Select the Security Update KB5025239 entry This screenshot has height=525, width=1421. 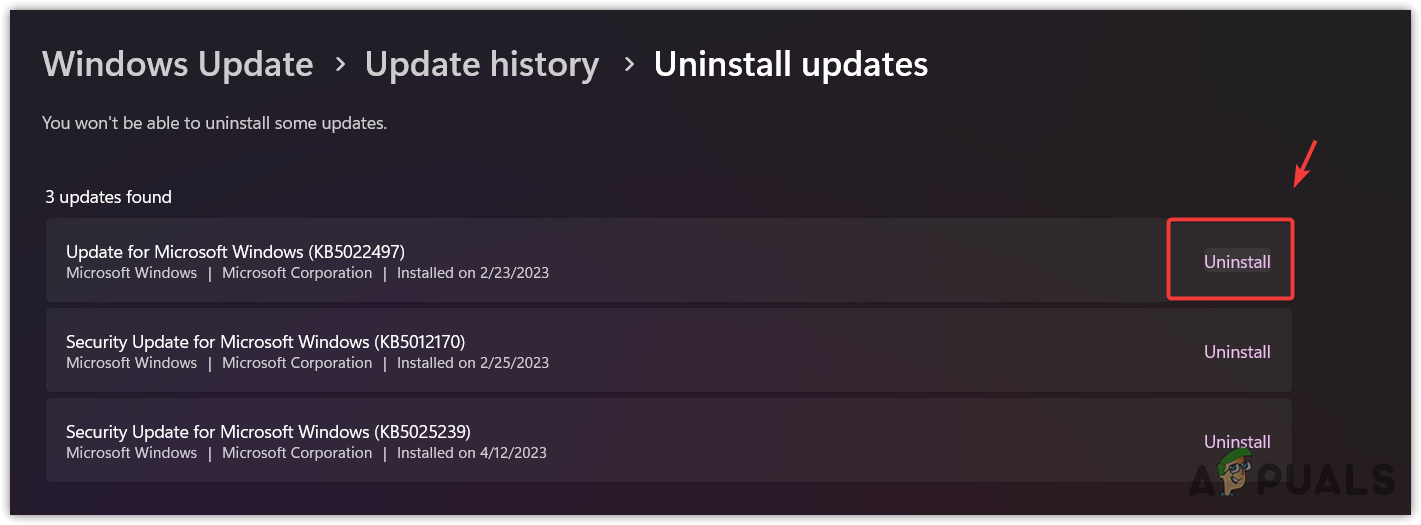tap(669, 441)
